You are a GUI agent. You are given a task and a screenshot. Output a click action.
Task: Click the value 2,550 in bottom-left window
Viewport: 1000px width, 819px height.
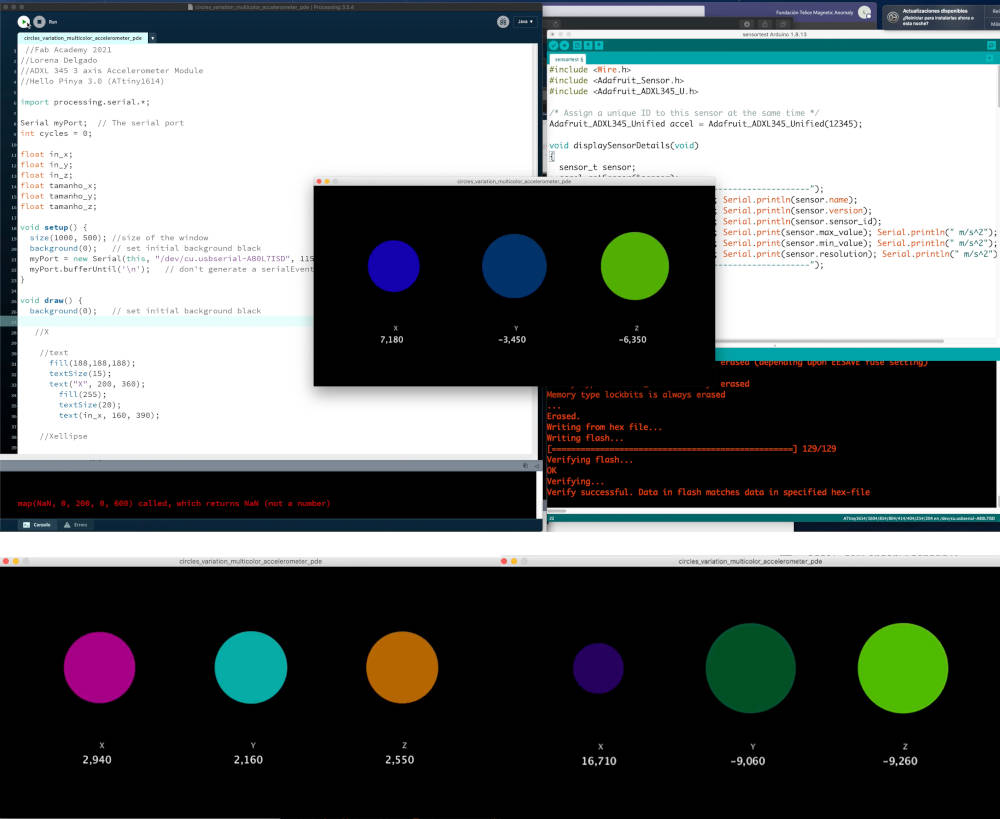click(x=399, y=760)
